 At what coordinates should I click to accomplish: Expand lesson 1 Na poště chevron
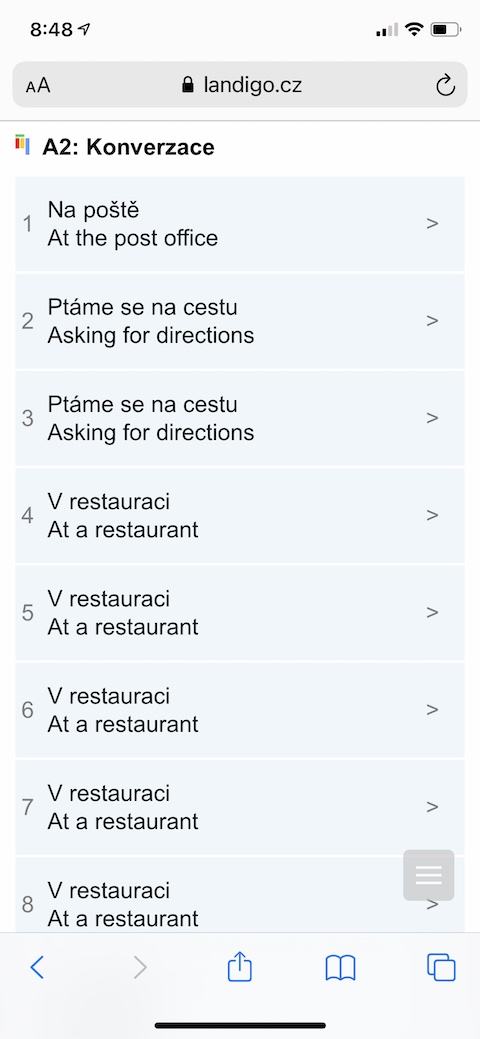(432, 224)
